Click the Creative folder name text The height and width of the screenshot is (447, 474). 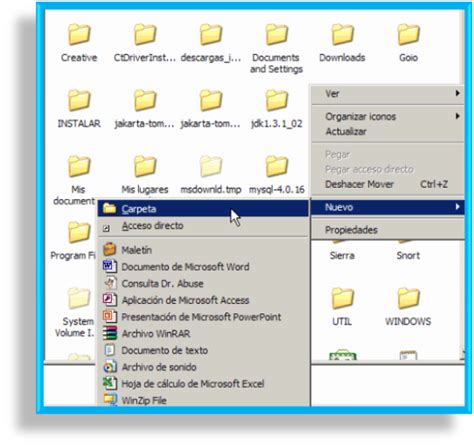point(79,58)
